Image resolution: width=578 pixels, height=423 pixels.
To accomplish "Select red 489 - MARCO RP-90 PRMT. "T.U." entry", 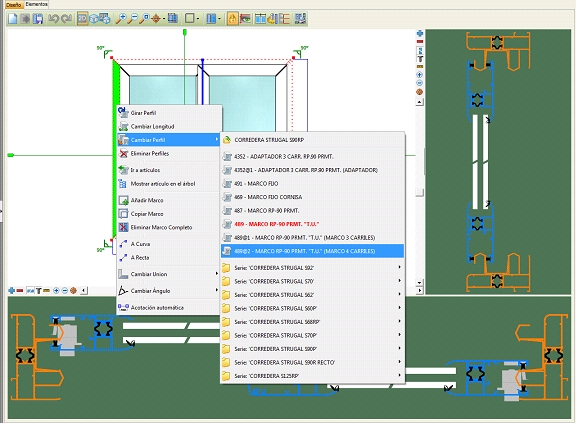I will pyautogui.click(x=313, y=224).
